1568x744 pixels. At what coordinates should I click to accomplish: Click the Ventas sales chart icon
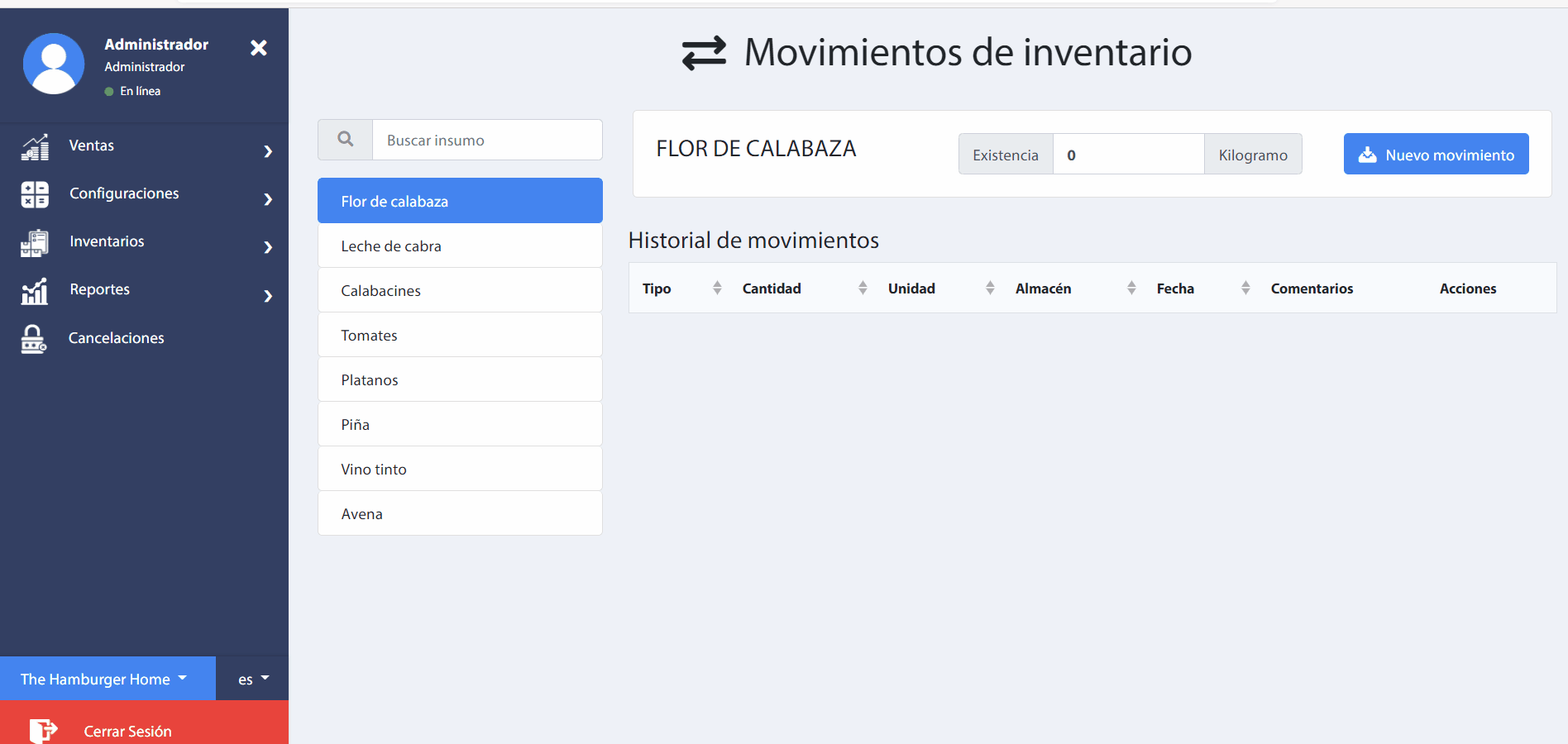coord(35,147)
